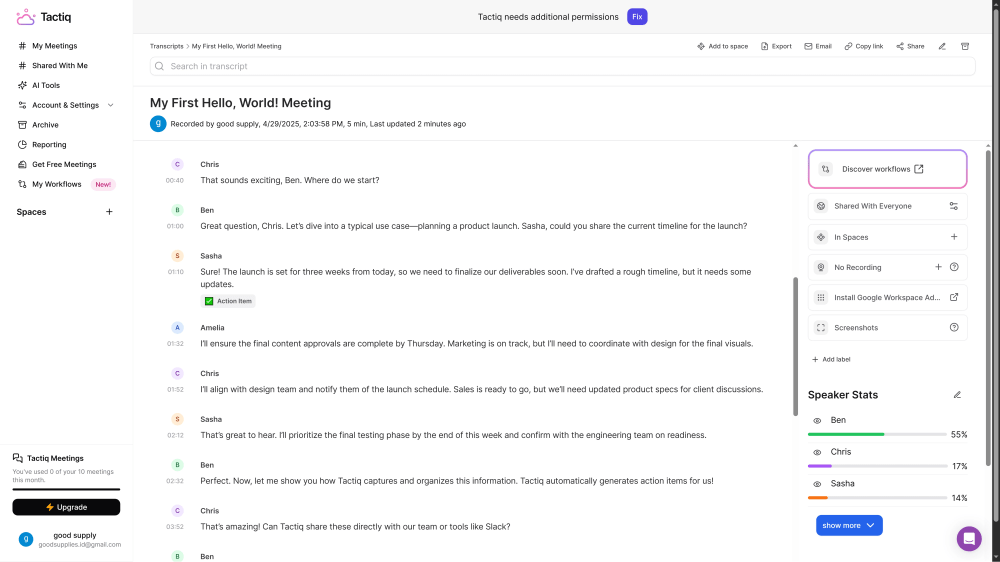Click Sasha's talk-time progress bar
1000x562 pixels.
(x=877, y=498)
